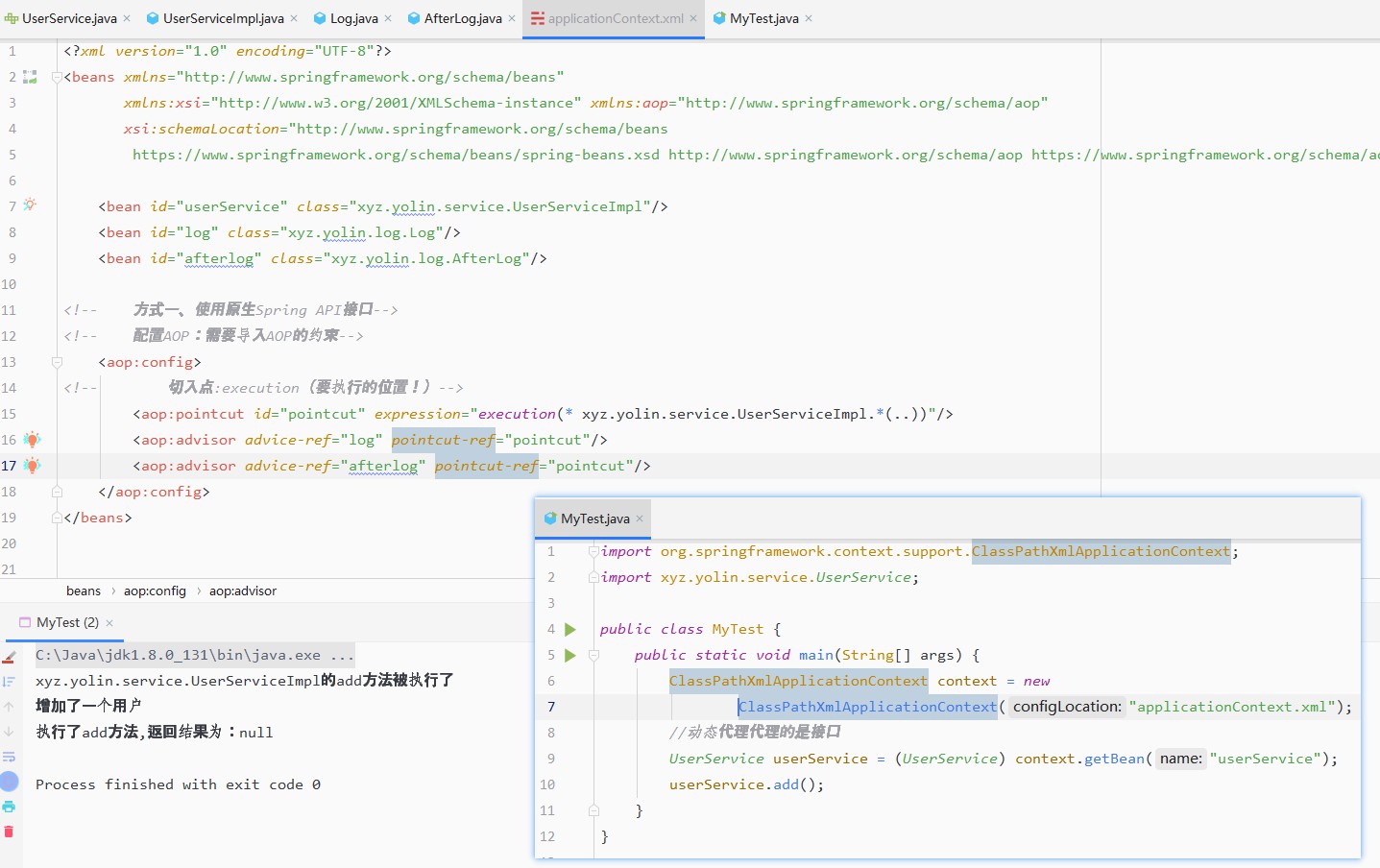Image resolution: width=1380 pixels, height=868 pixels.
Task: Click line number 17 in the XML gutter
Action: (x=9, y=466)
